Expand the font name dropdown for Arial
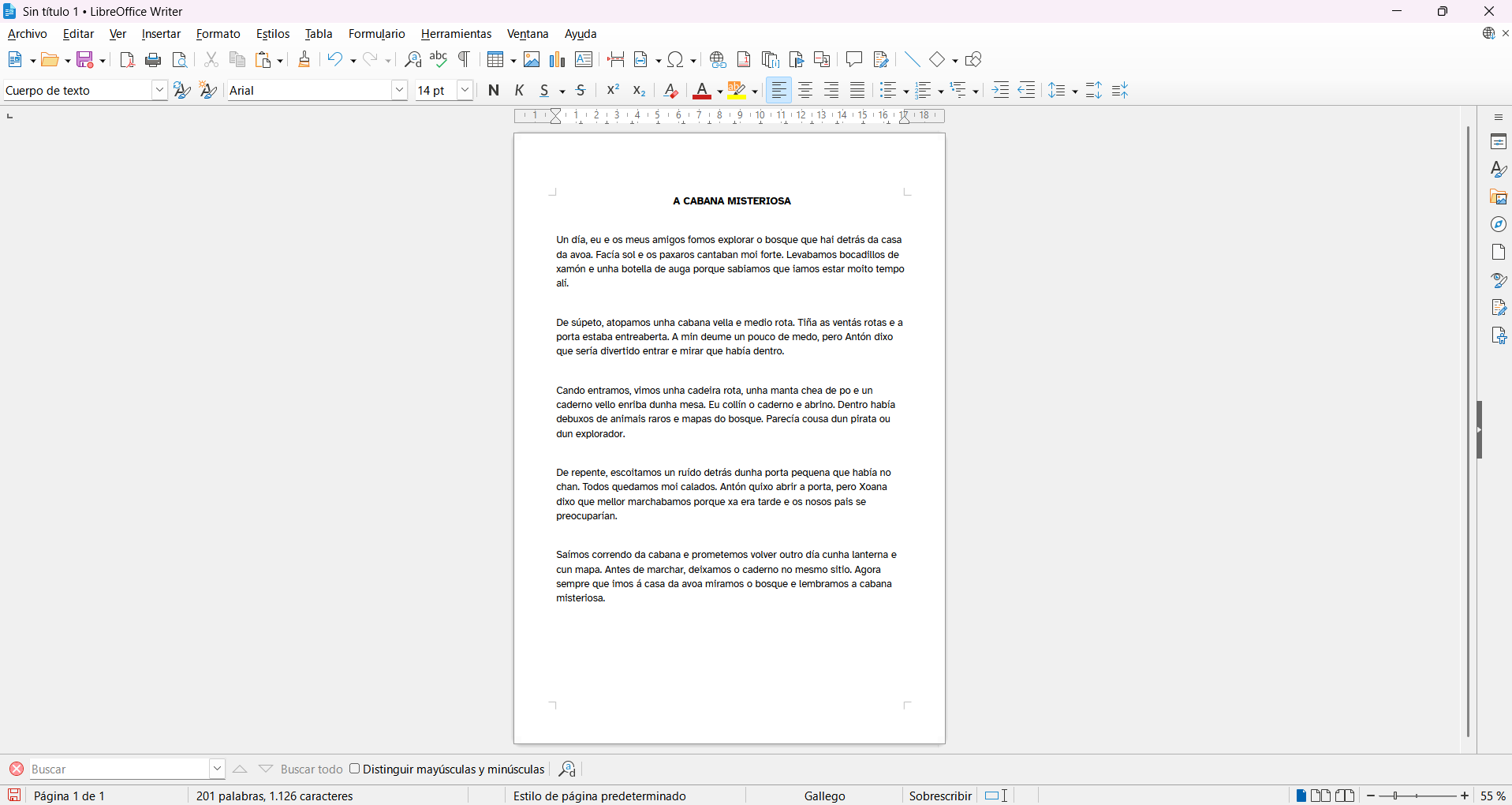Screen dimensions: 1512x805 [x=400, y=91]
